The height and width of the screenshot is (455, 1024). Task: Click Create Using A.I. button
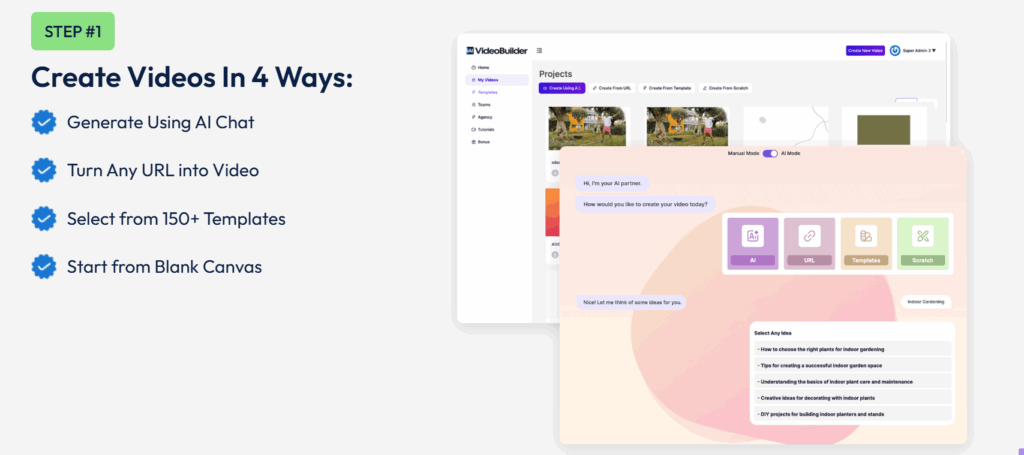[562, 87]
